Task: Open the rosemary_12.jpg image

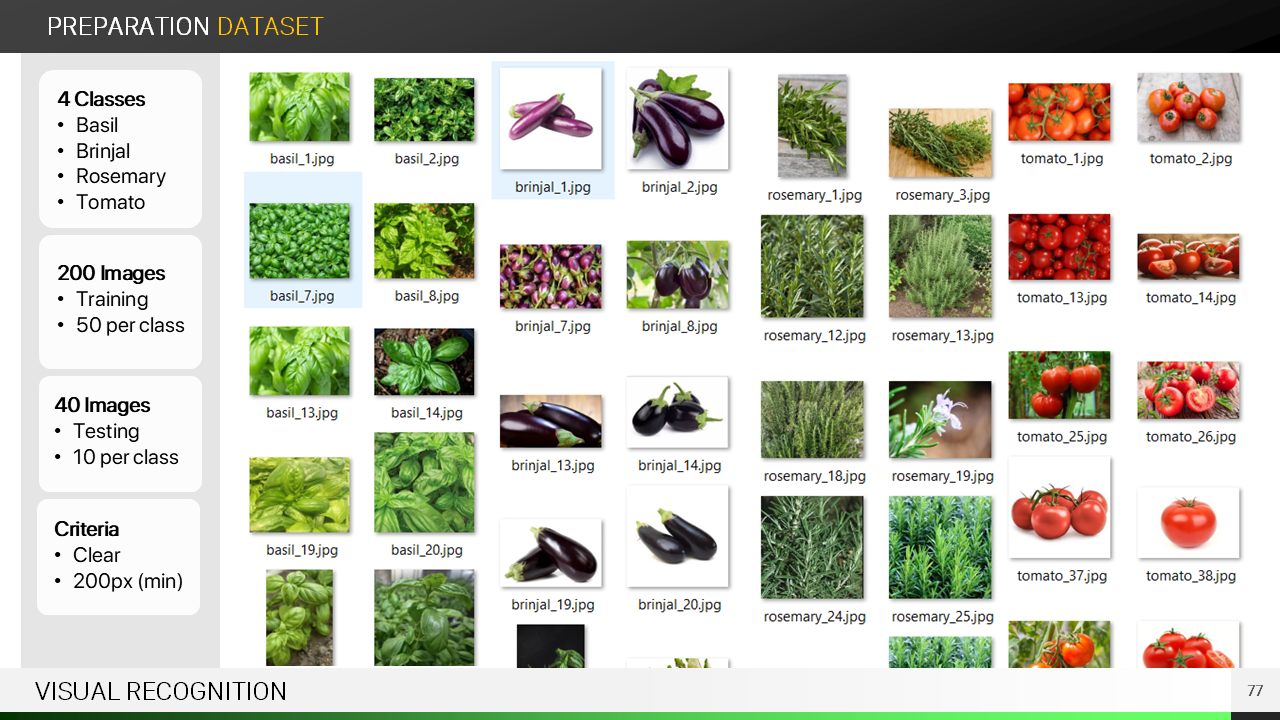Action: [812, 267]
